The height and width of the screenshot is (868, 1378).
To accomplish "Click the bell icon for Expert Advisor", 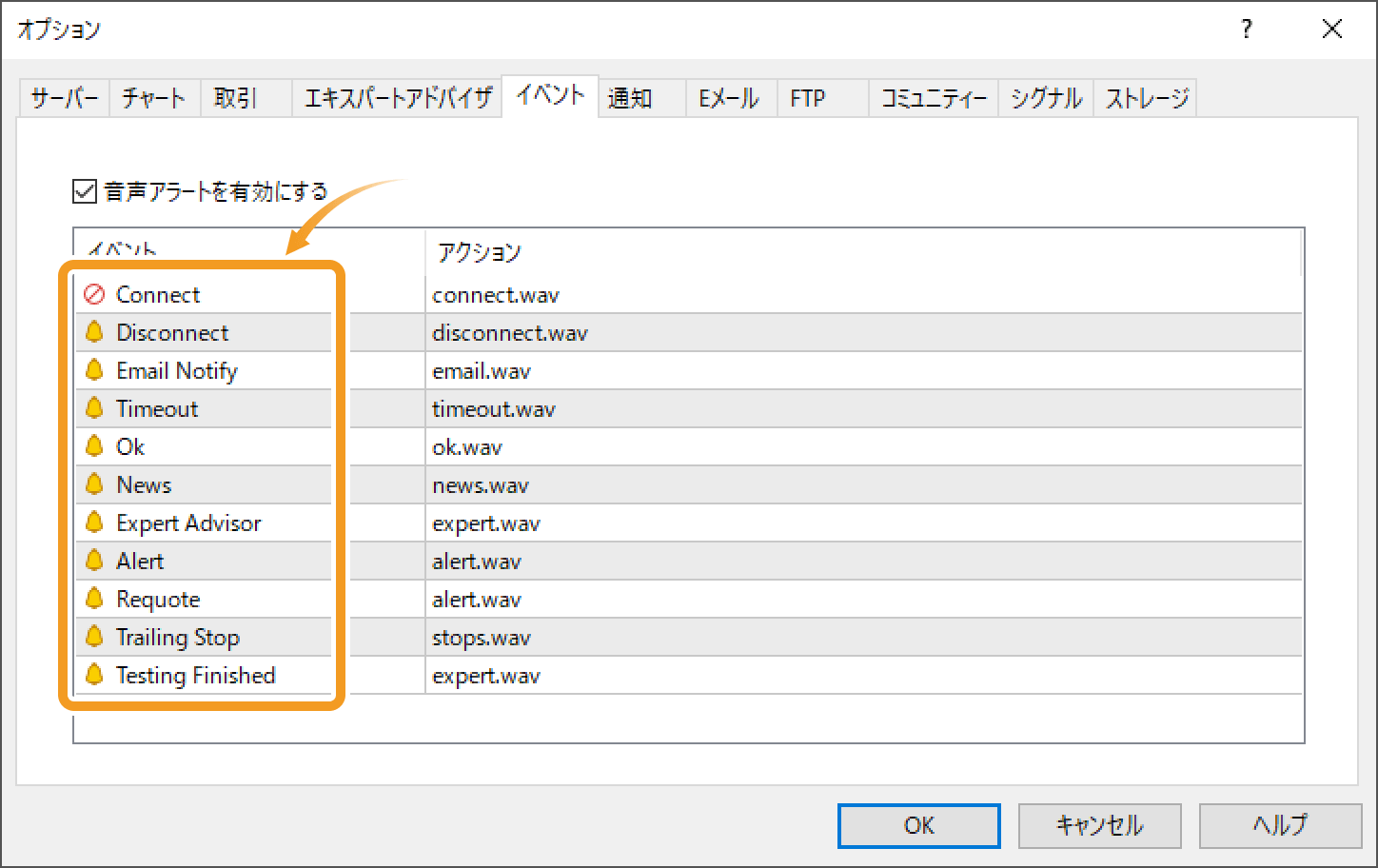I will pos(94,523).
